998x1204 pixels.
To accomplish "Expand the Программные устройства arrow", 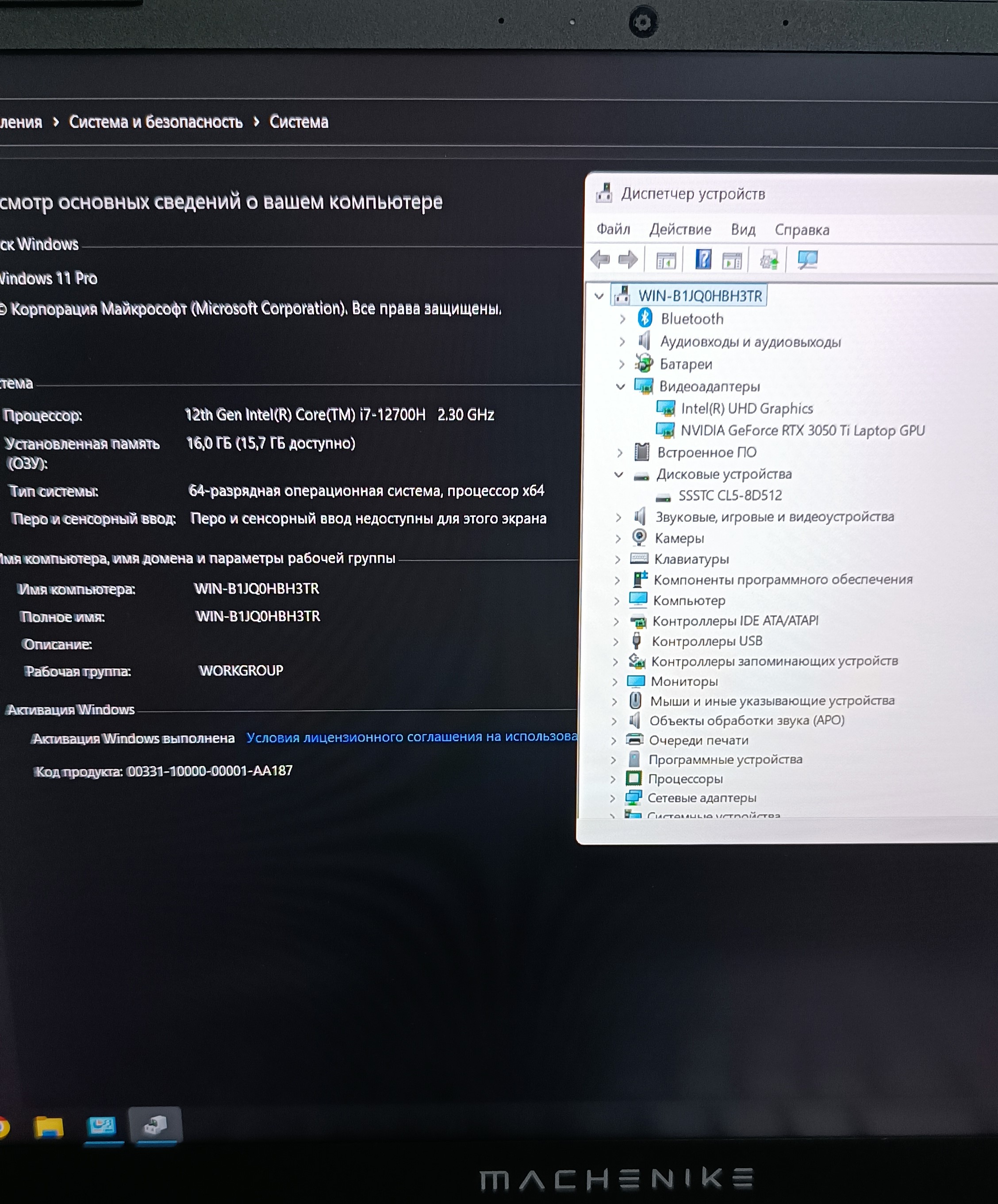I will (x=613, y=760).
